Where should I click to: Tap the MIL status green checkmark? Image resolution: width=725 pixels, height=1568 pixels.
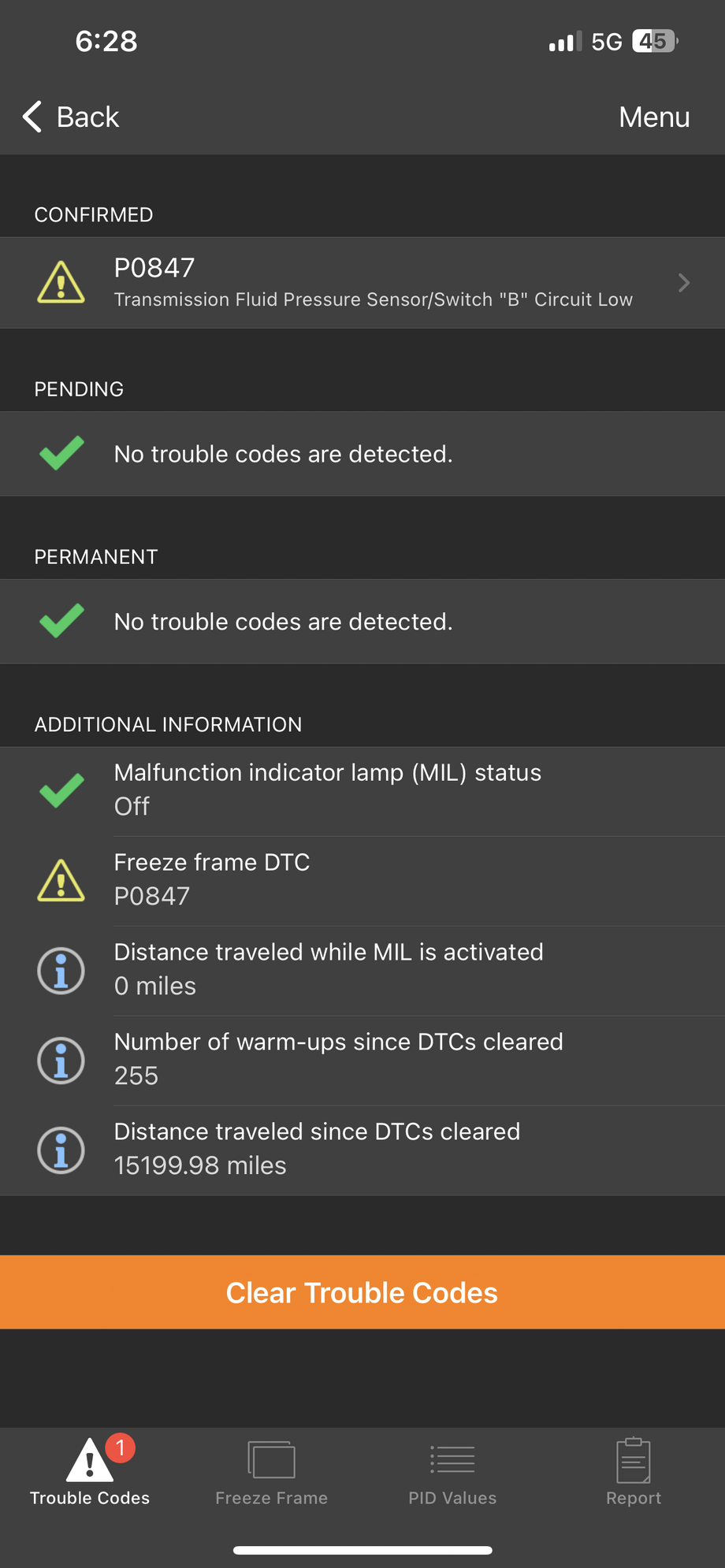coord(61,790)
